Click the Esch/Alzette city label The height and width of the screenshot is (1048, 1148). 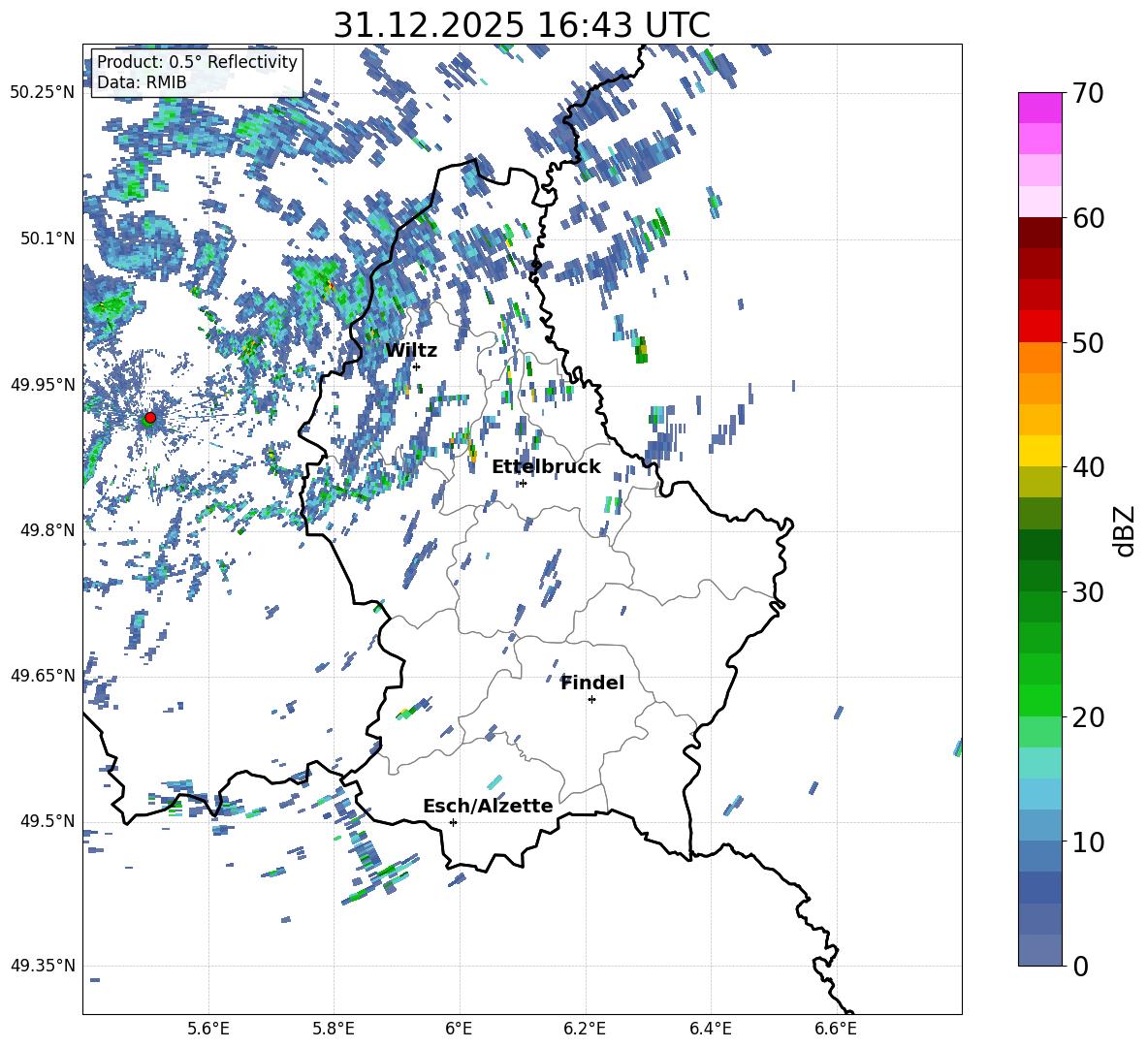[x=488, y=806]
